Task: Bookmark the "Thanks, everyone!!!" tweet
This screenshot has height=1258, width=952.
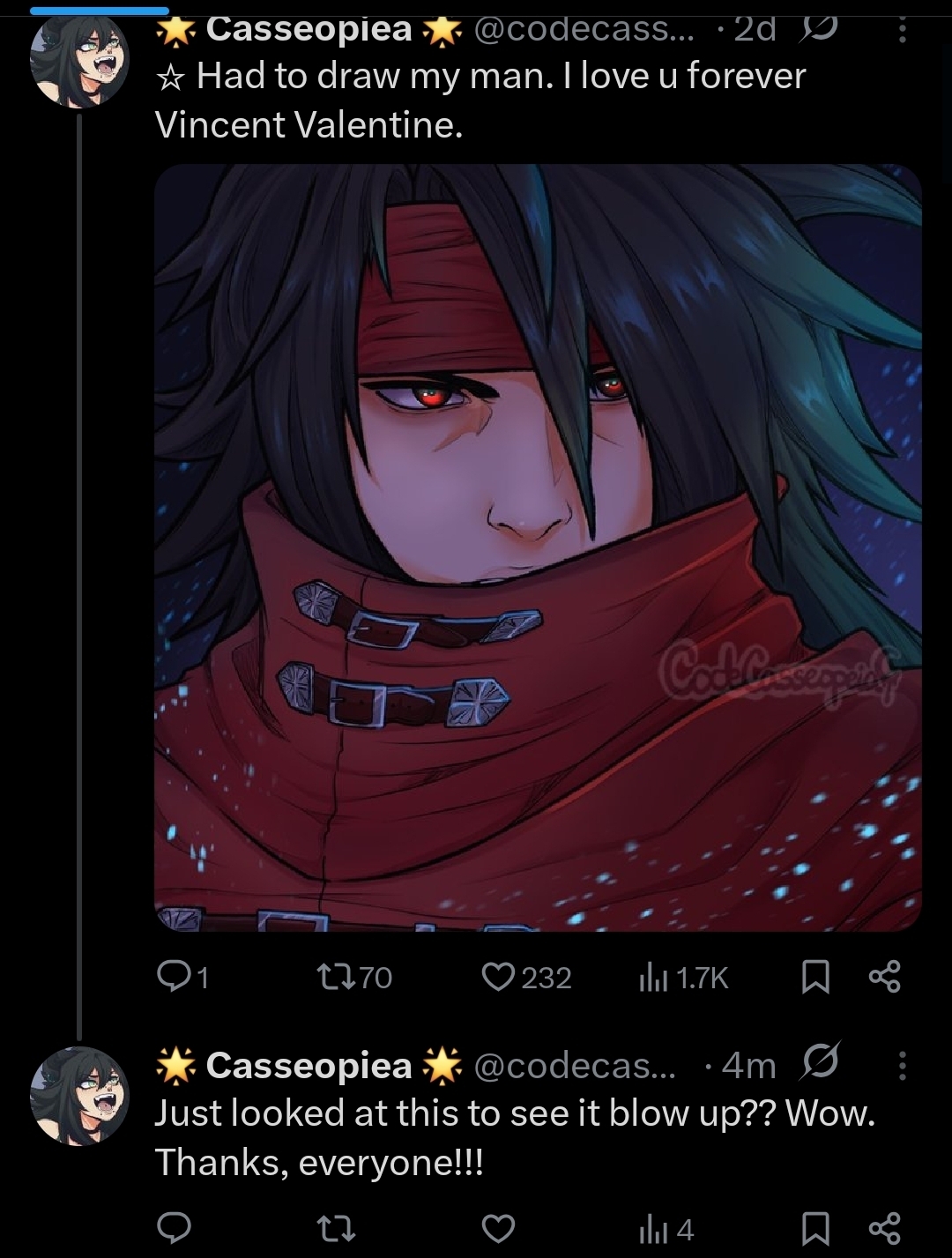Action: coord(815,1227)
